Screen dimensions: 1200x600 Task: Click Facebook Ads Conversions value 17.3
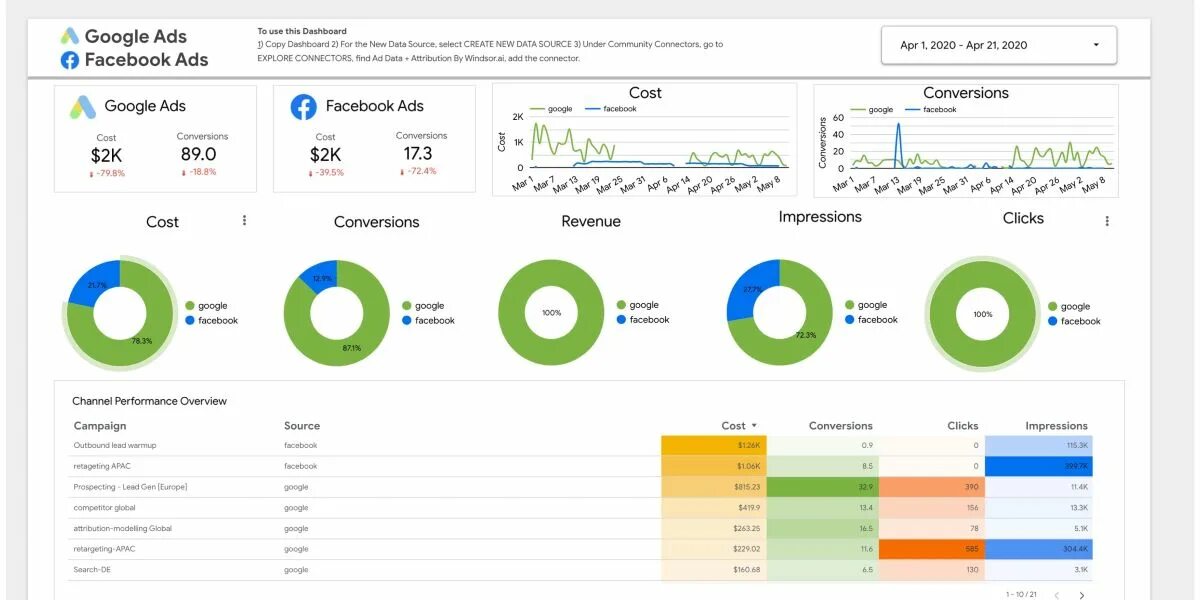(418, 153)
